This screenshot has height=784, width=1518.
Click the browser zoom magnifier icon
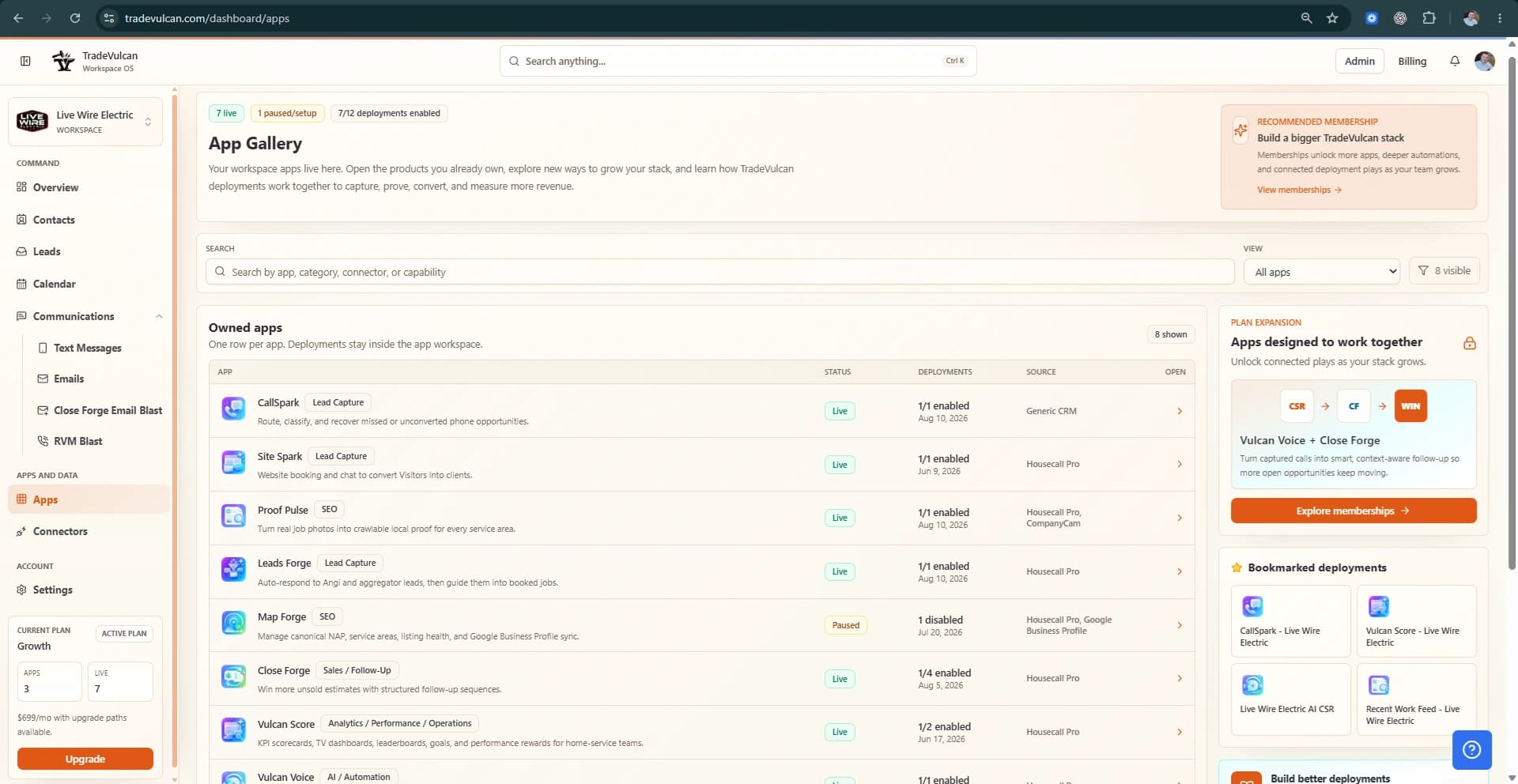pyautogui.click(x=1306, y=18)
